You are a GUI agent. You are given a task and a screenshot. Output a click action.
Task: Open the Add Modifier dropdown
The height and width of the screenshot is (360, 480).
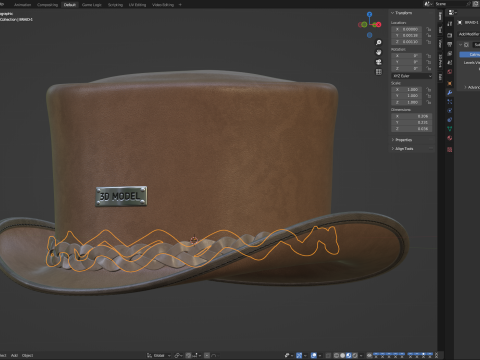click(x=469, y=34)
